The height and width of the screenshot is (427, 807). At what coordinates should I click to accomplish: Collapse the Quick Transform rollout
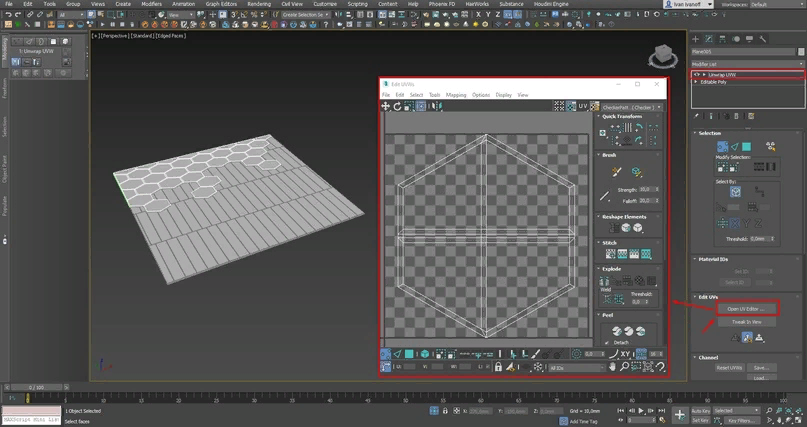(622, 116)
